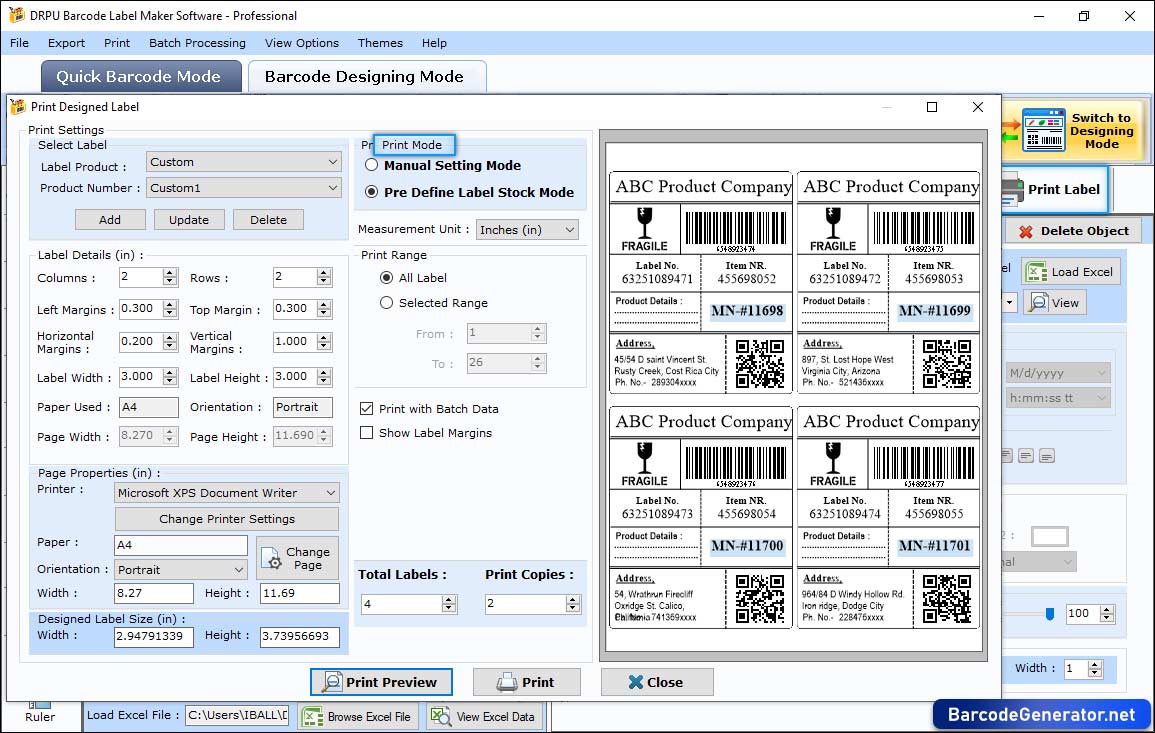
Task: Expand the Label Product dropdown
Action: click(244, 162)
